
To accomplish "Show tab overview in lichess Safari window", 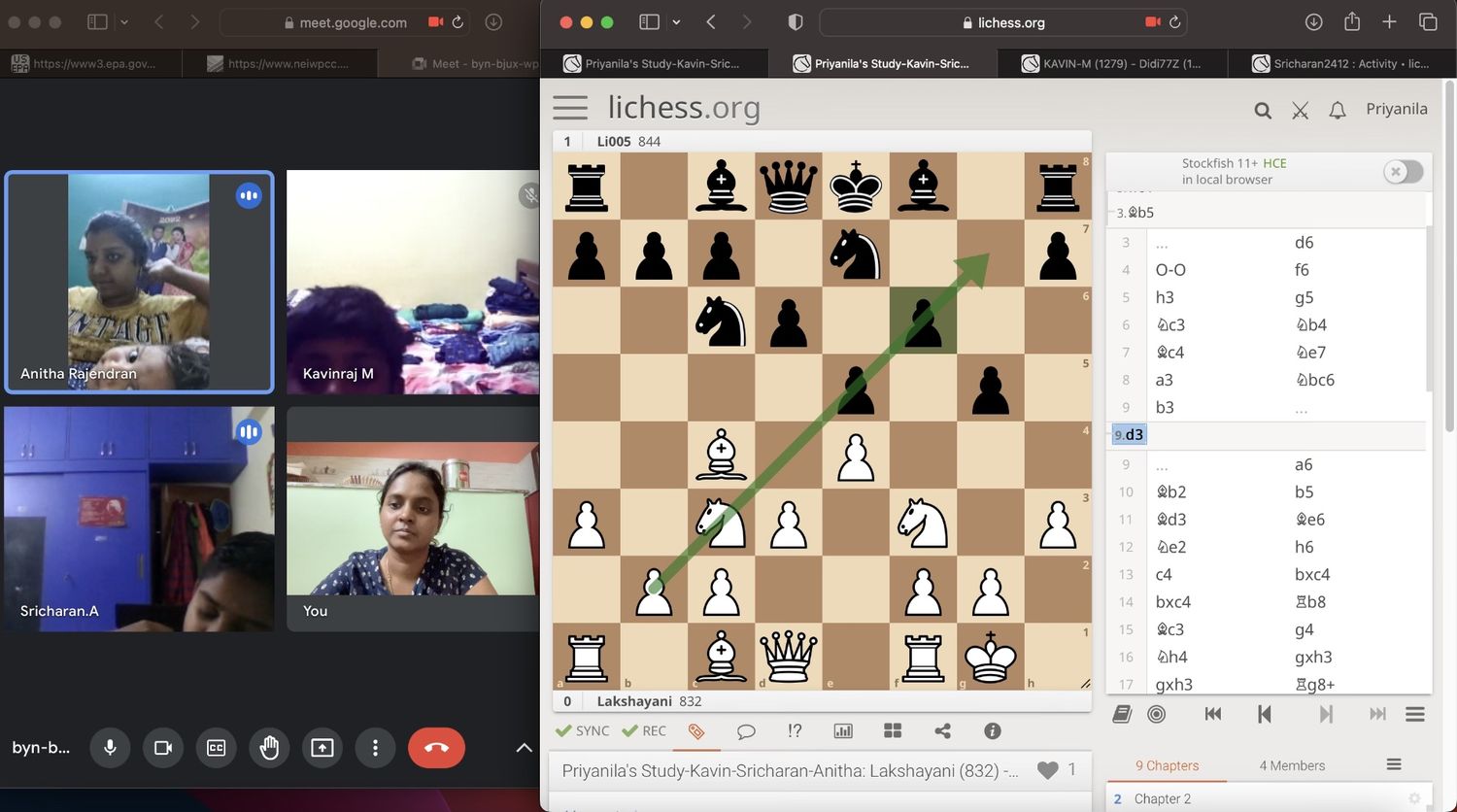I will coord(1428,21).
